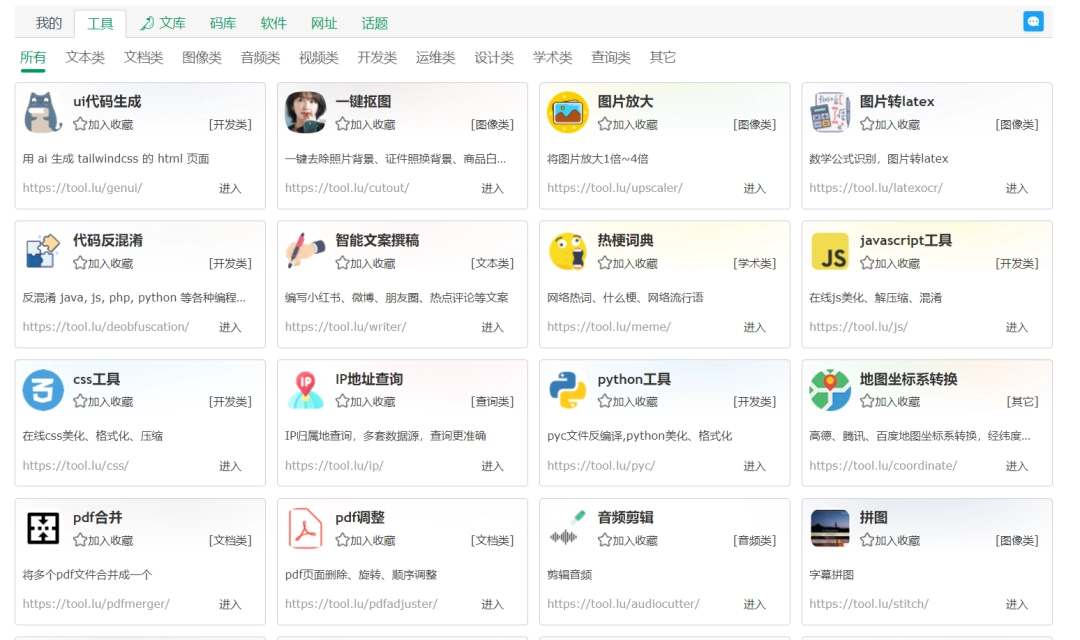Select the 工具 tab
The width and height of the screenshot is (1080, 640).
pyautogui.click(x=100, y=24)
